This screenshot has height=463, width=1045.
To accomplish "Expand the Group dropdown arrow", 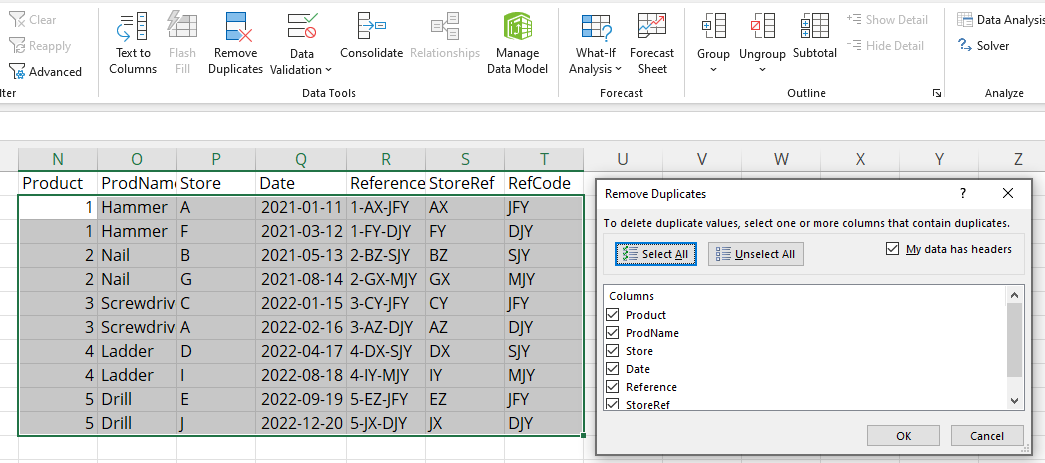I will pos(713,69).
